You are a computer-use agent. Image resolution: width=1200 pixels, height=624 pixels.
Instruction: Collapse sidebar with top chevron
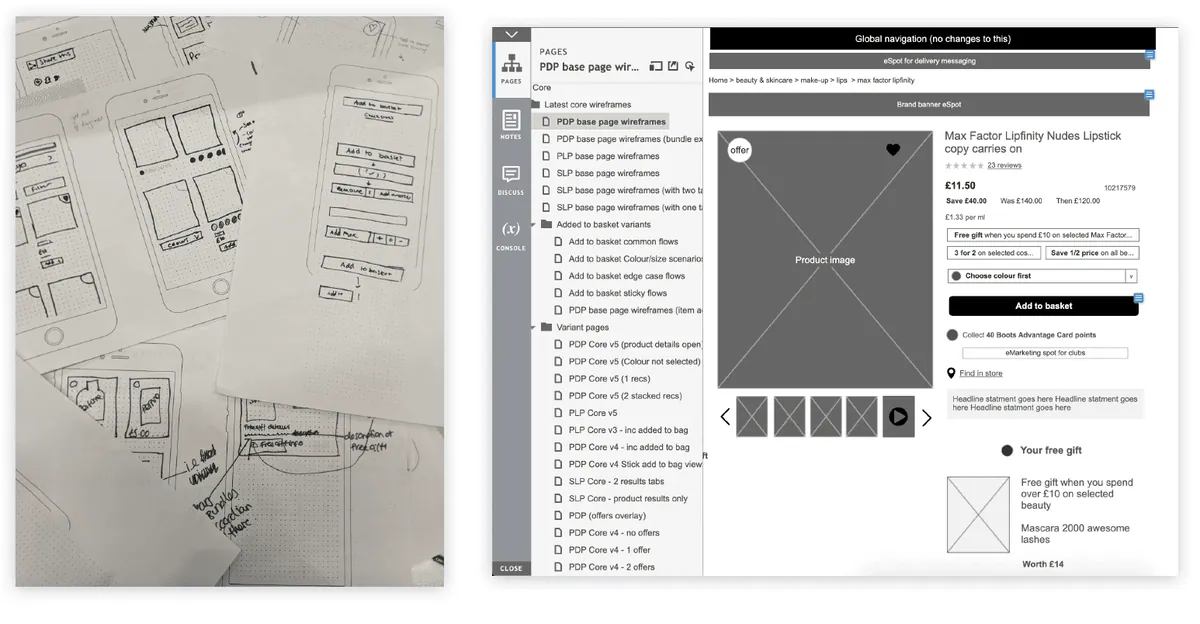511,35
